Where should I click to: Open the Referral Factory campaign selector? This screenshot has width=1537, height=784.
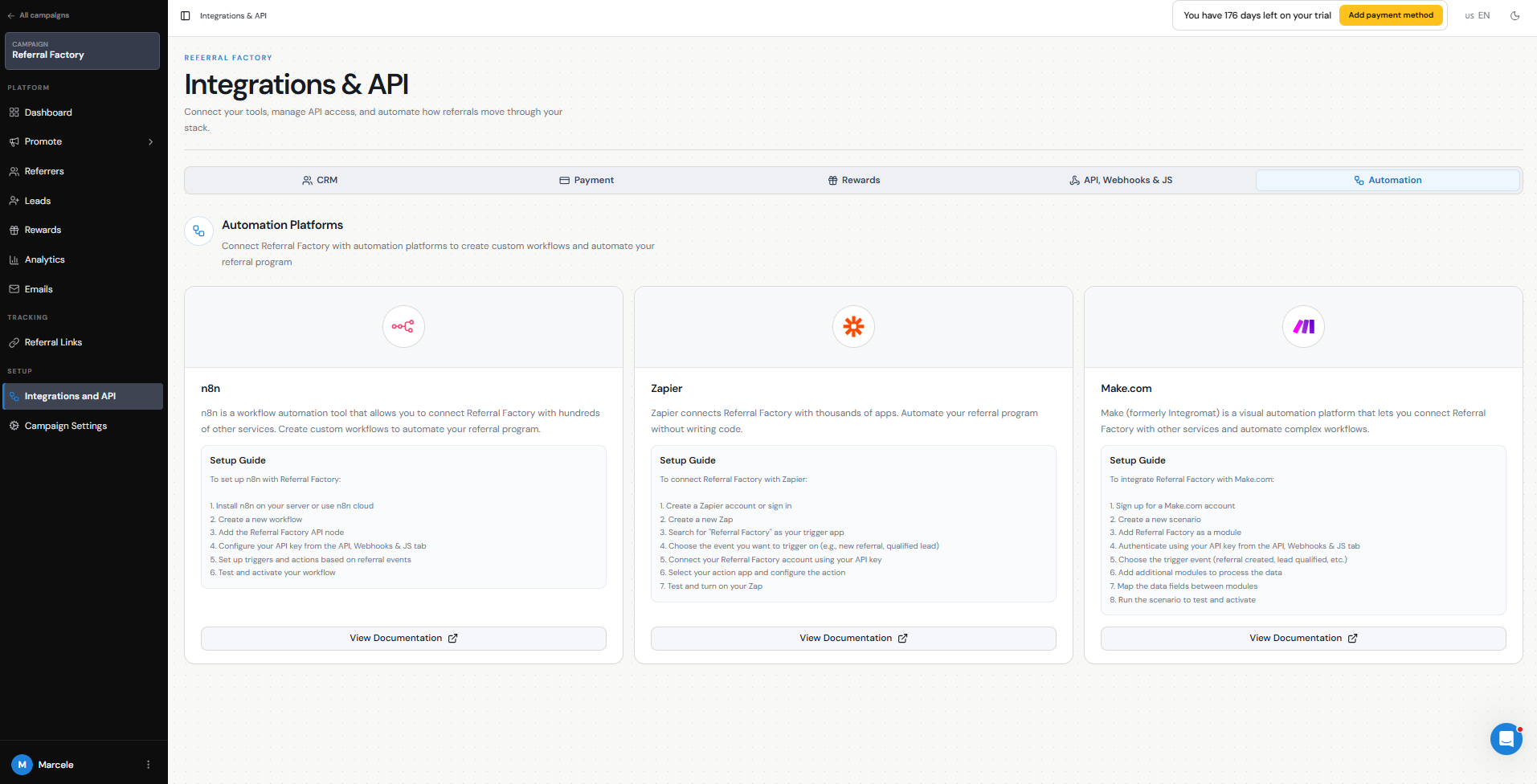click(82, 51)
